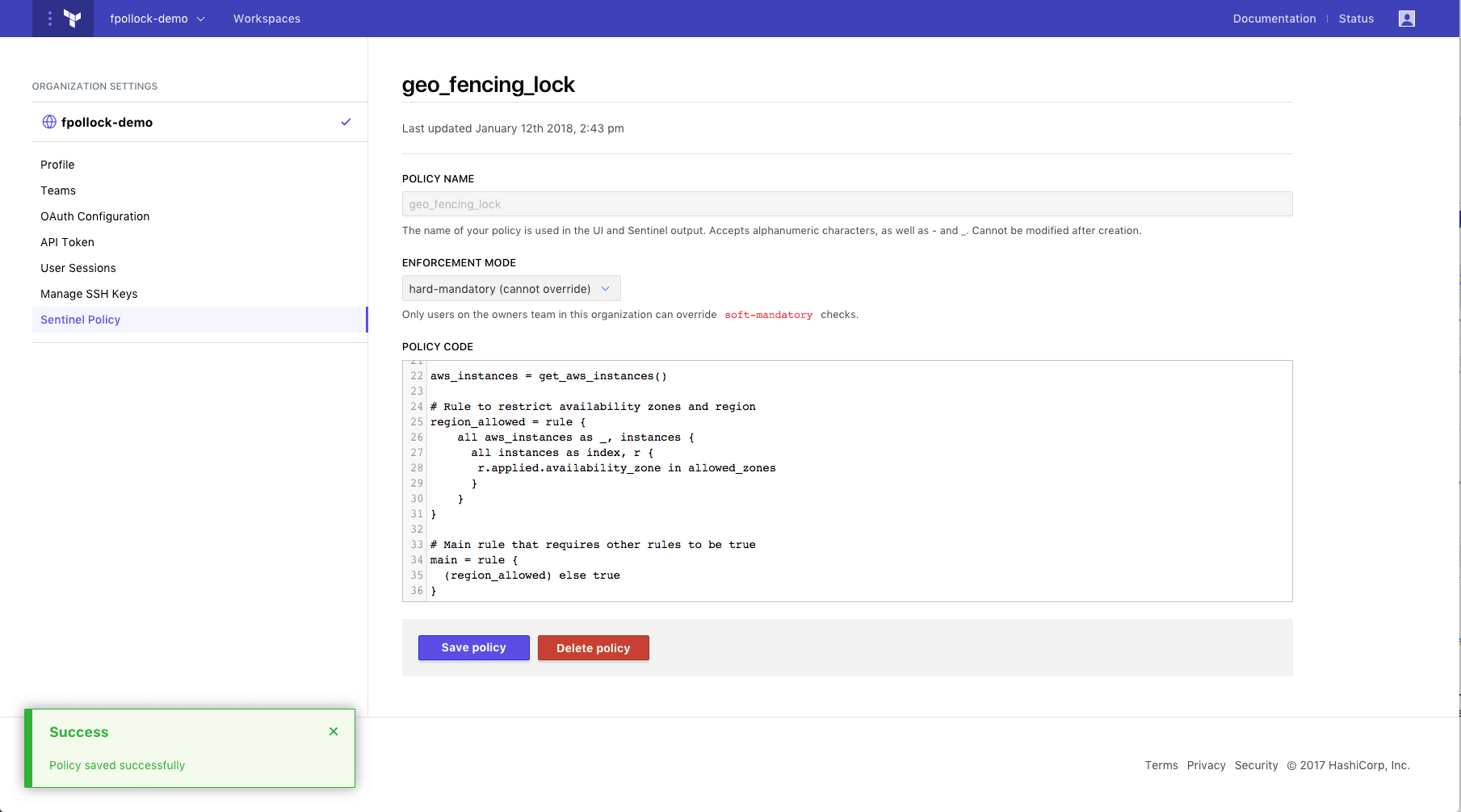
Task: Open API Token settings
Action: coord(68,242)
